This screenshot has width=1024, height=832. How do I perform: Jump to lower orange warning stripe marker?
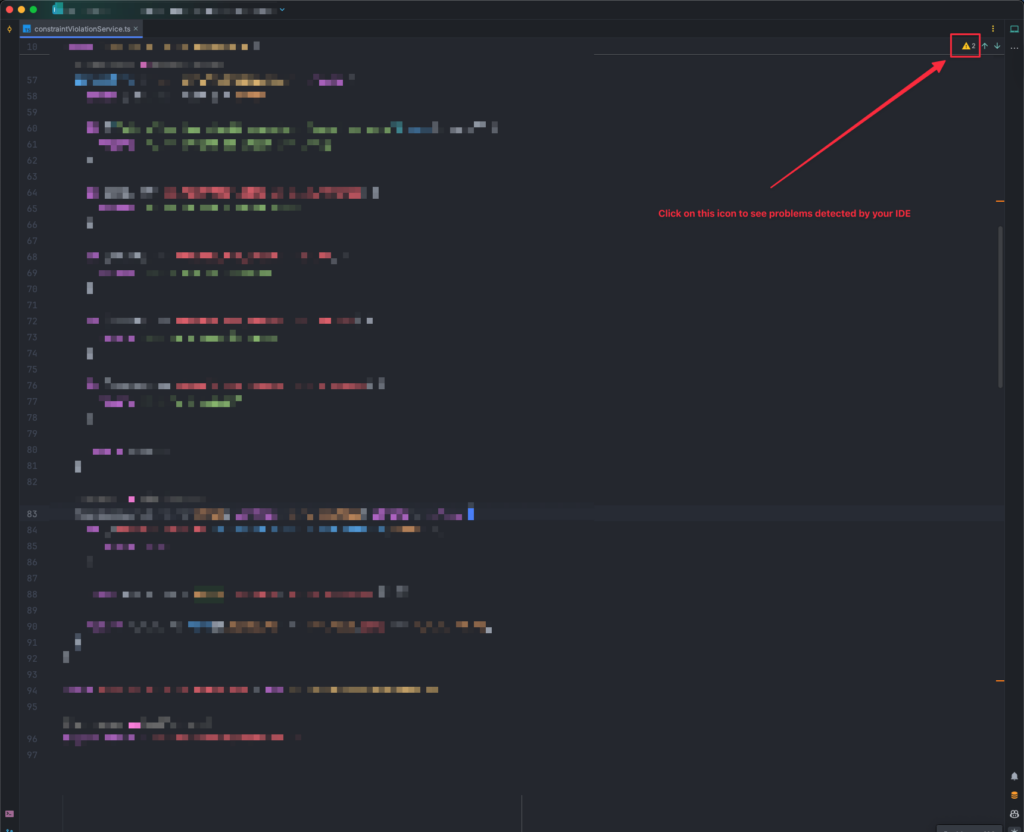click(x=1000, y=680)
